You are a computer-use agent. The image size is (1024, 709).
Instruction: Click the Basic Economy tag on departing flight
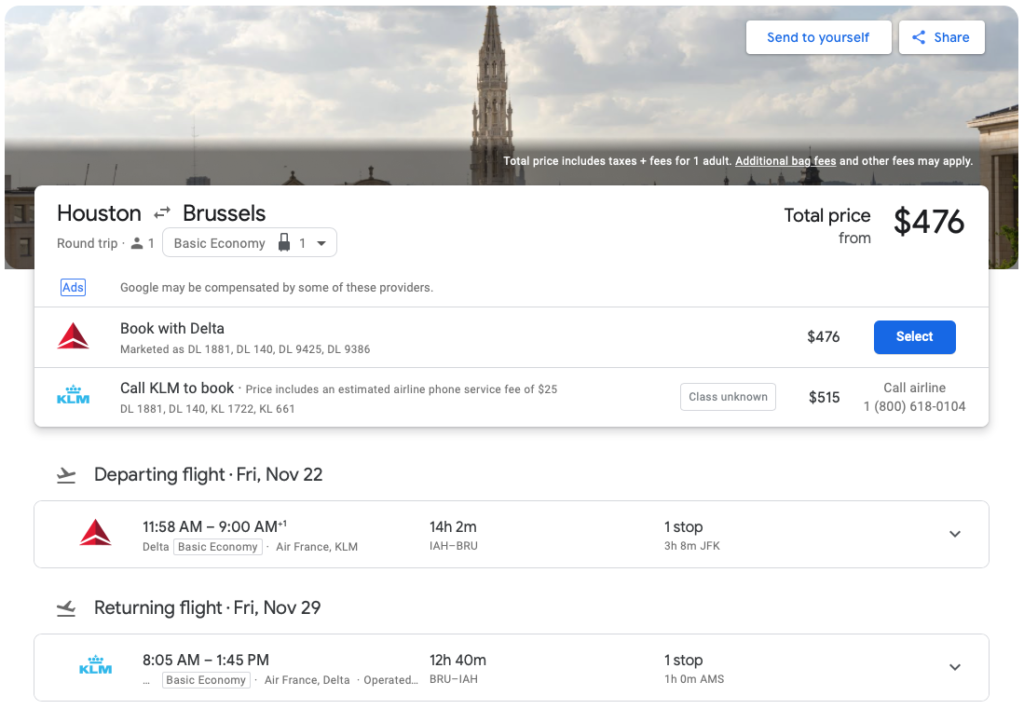pyautogui.click(x=217, y=547)
